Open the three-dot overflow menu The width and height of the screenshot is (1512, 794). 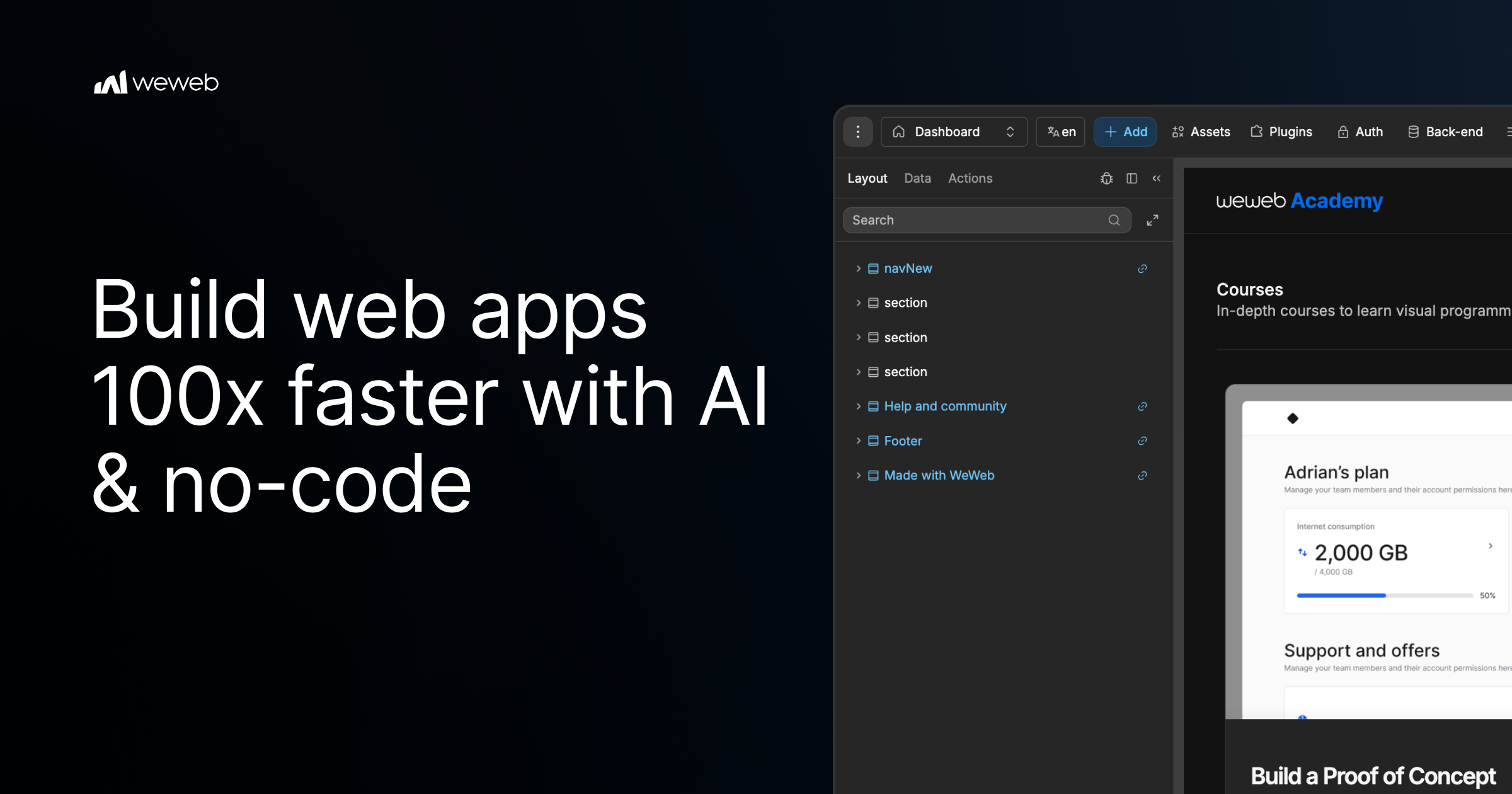coord(858,132)
